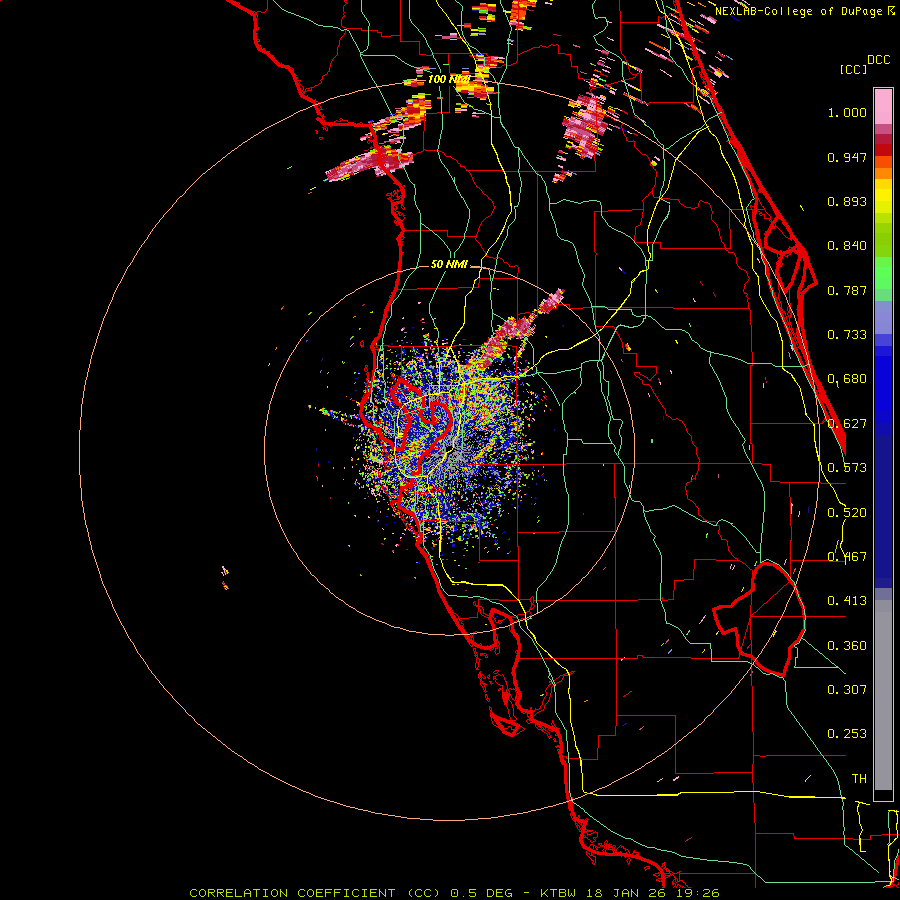Select the 0.253 scale value
The height and width of the screenshot is (900, 900).
(847, 734)
